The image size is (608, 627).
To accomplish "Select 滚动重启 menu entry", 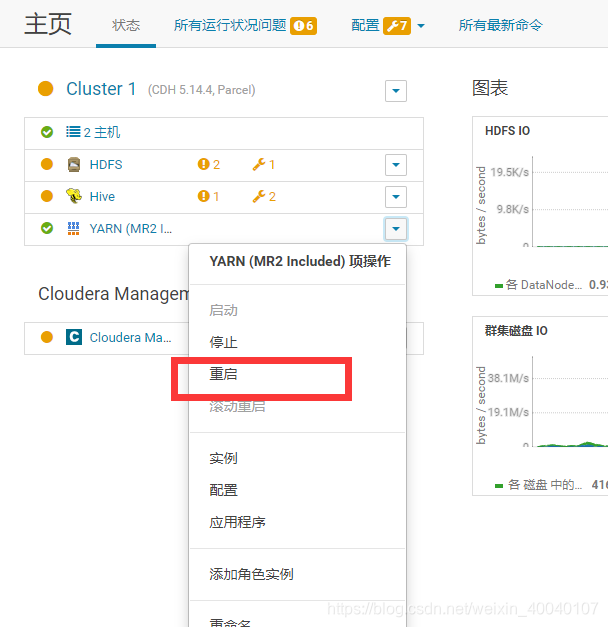I will 238,406.
